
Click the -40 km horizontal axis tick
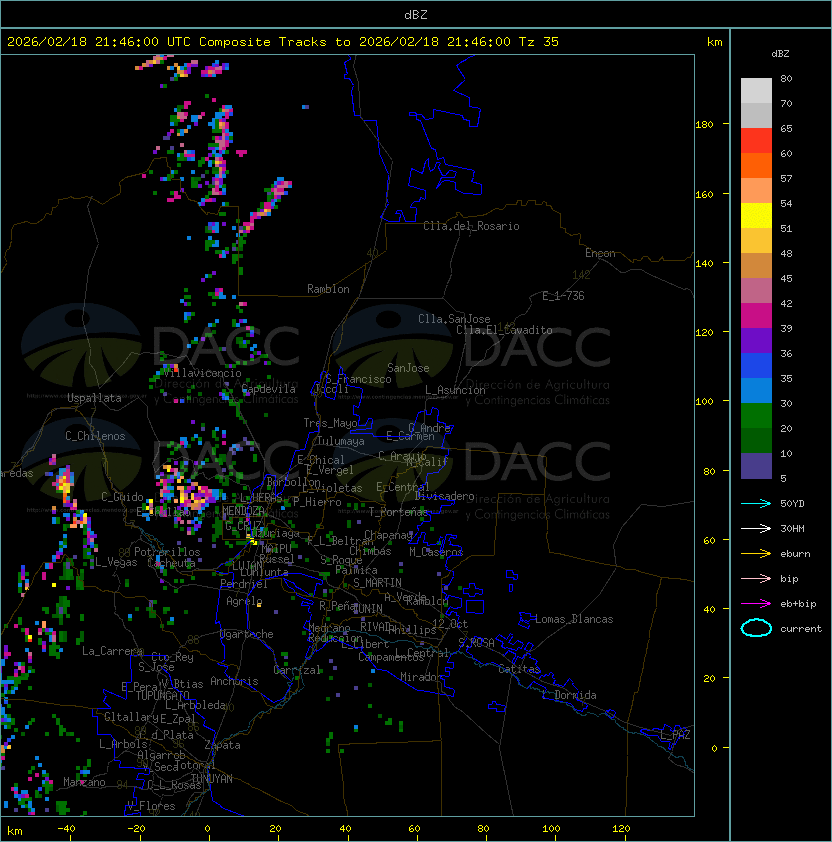coord(66,829)
